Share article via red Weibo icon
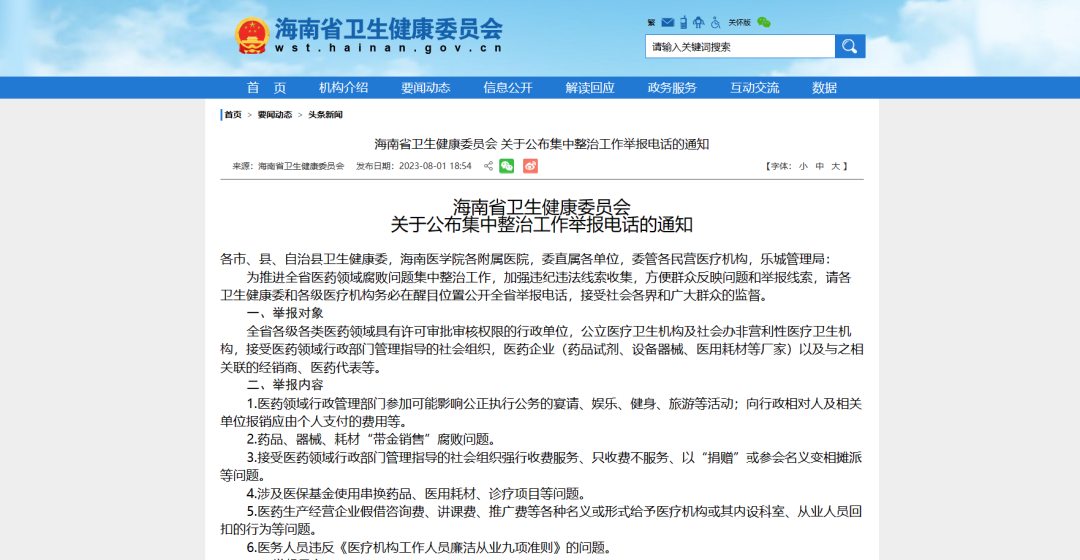 530,166
